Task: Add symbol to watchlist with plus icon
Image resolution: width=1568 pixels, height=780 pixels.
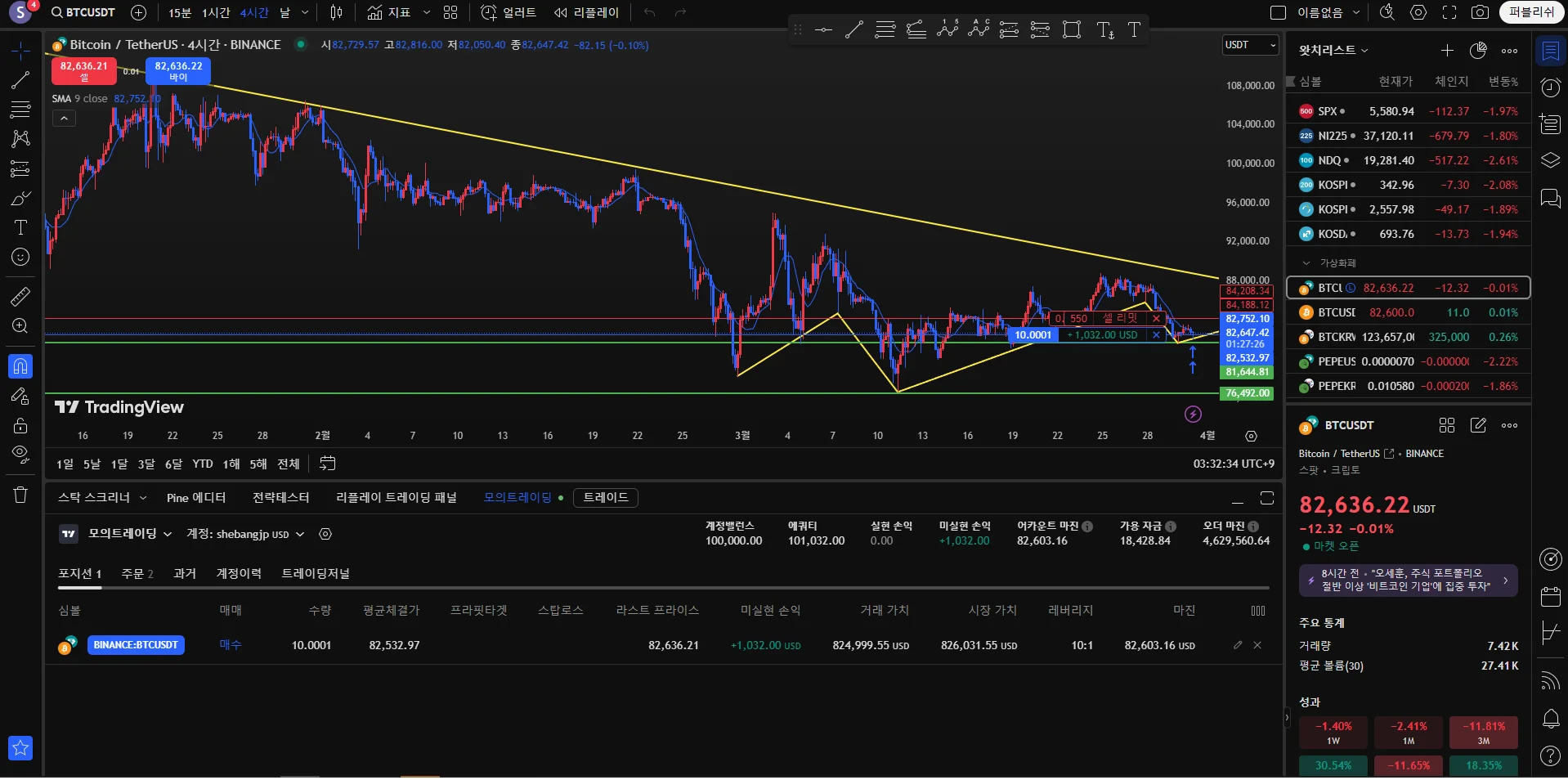Action: tap(1447, 51)
